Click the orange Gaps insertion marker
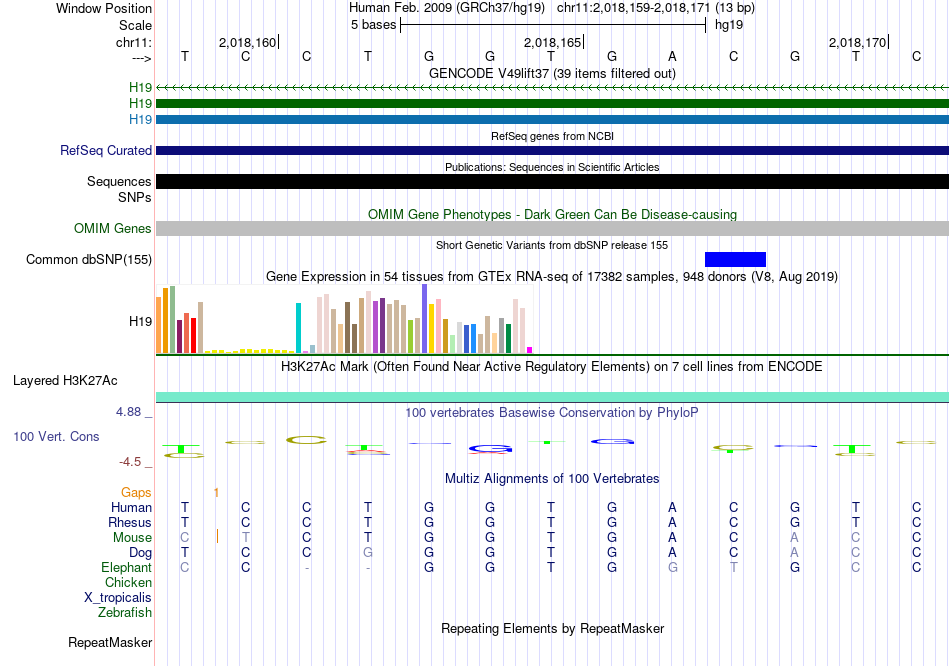 click(216, 493)
